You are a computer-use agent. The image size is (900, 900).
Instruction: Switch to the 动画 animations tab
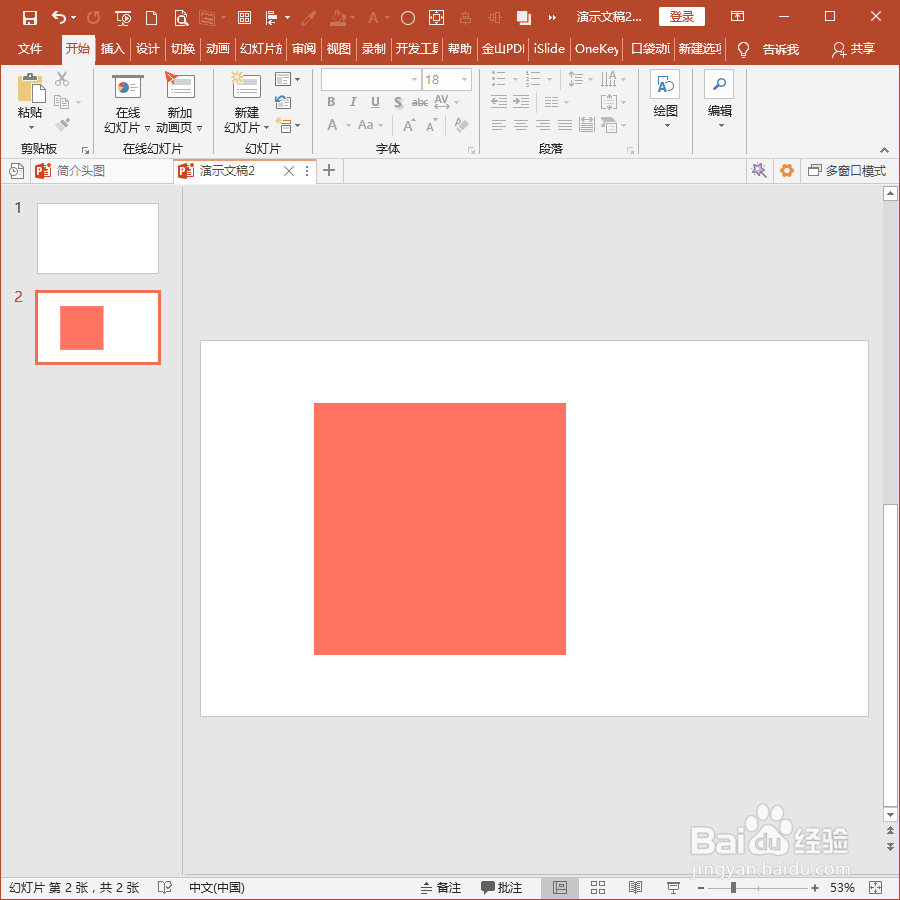tap(218, 49)
